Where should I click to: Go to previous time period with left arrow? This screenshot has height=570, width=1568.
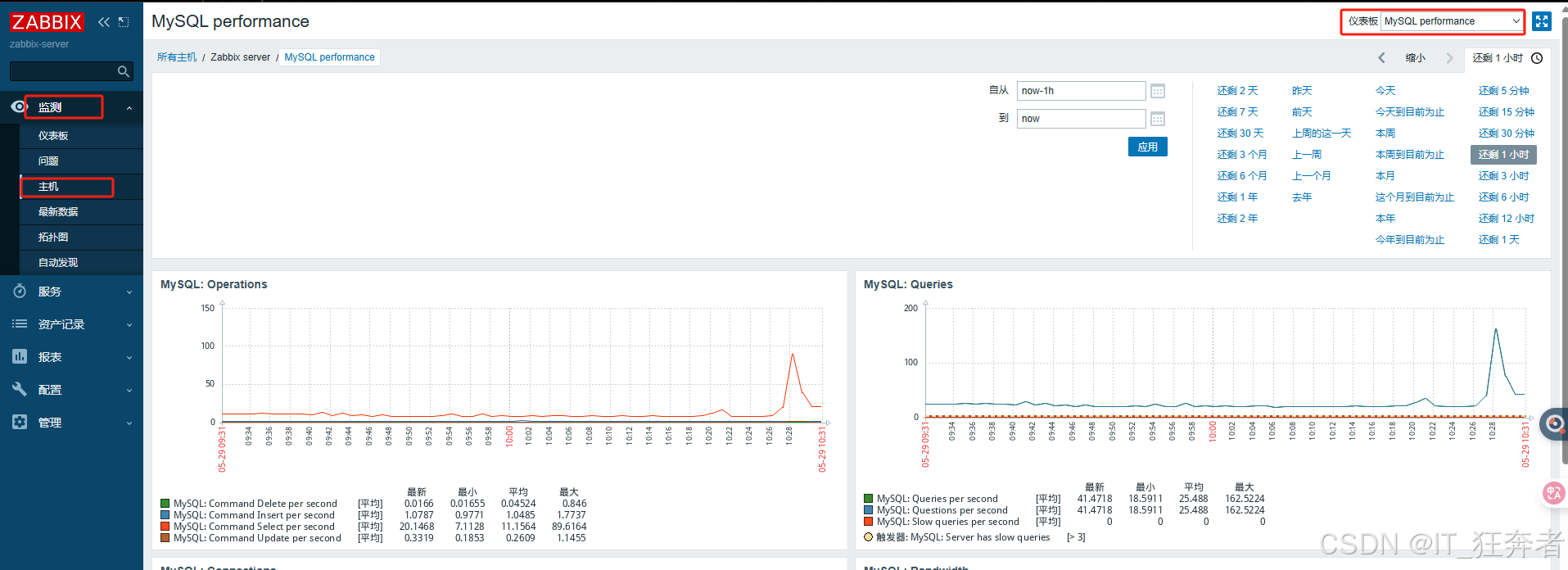pyautogui.click(x=1382, y=58)
